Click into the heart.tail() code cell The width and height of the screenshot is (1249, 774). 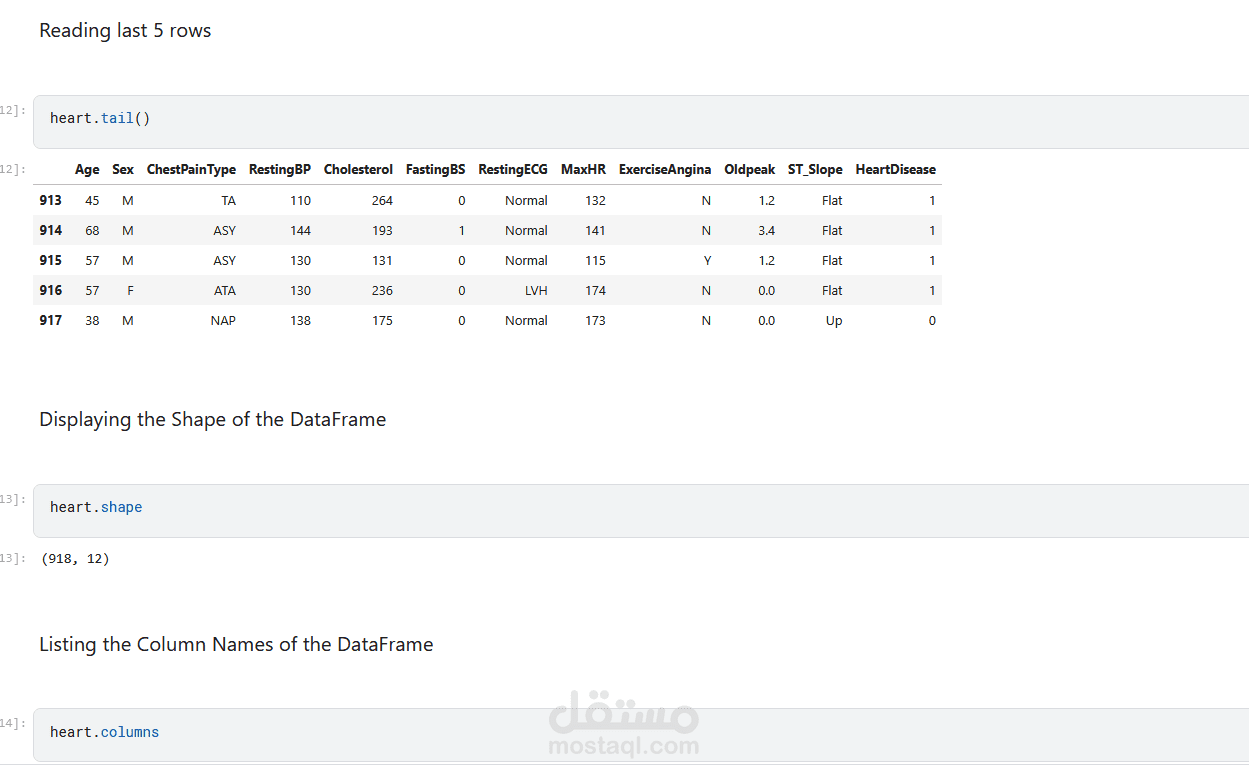coord(640,119)
